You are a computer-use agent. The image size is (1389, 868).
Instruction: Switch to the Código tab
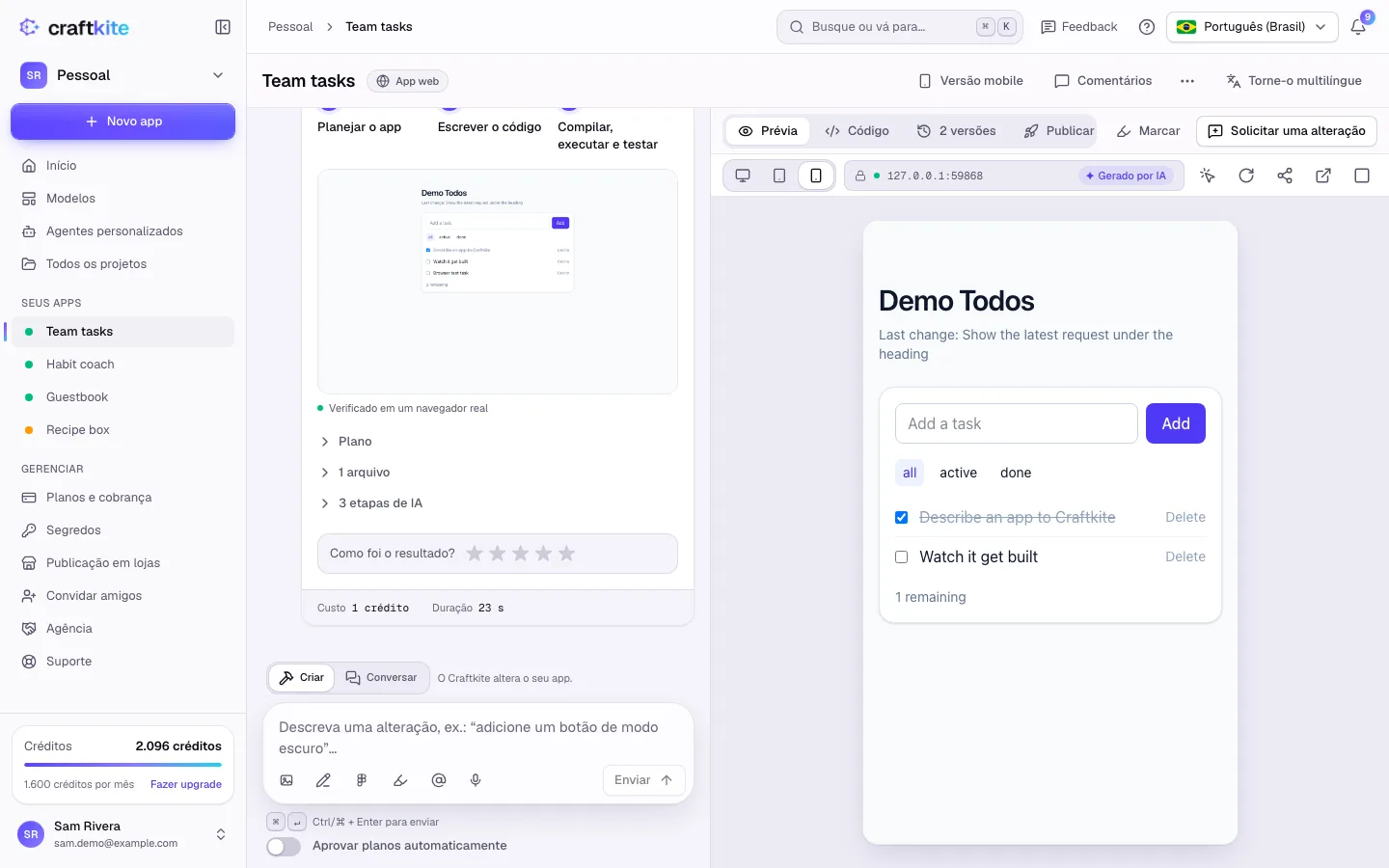[x=858, y=131]
